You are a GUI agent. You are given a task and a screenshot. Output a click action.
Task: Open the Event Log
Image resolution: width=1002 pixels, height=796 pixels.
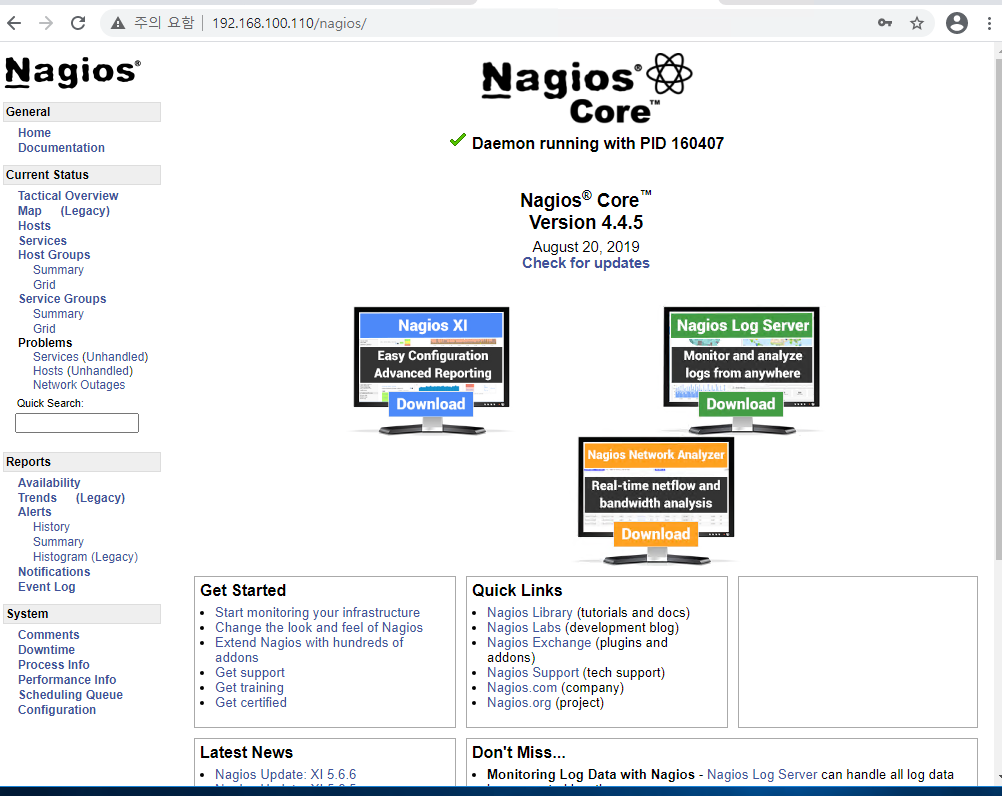coord(47,587)
